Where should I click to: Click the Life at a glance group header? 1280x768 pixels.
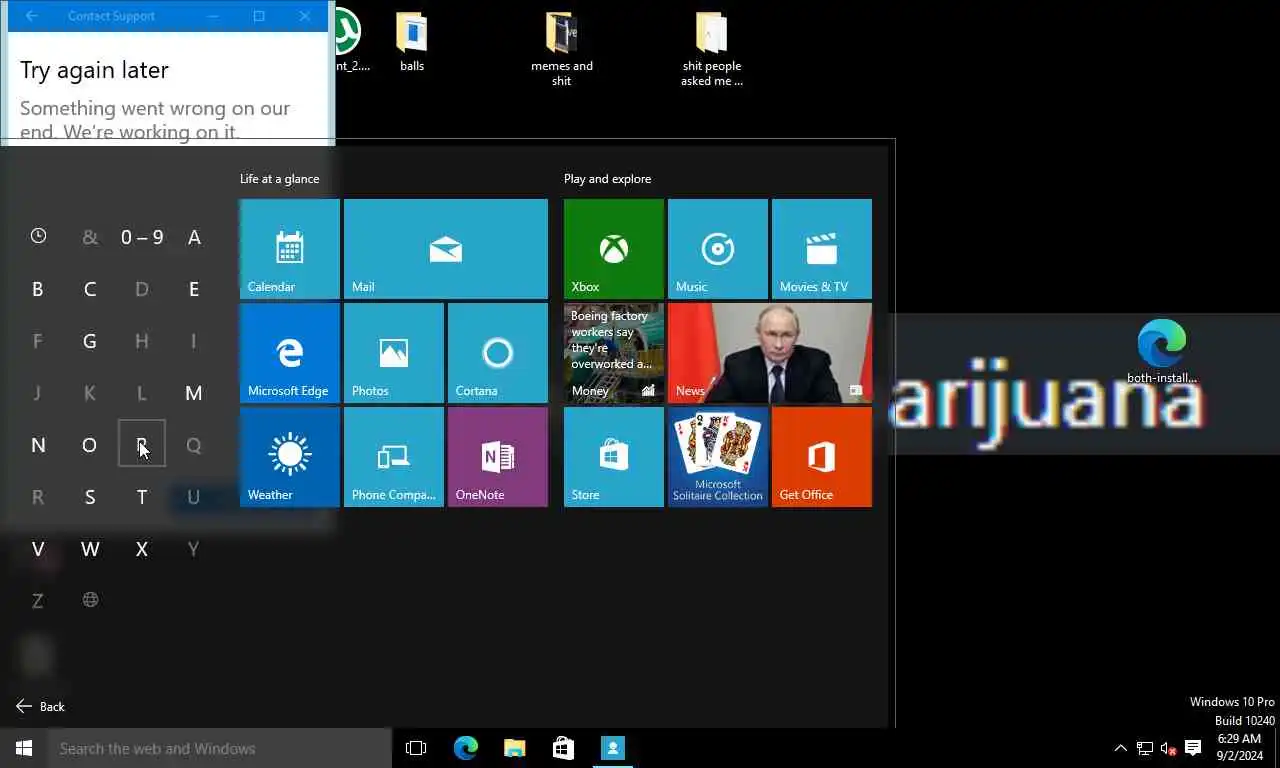tap(279, 179)
